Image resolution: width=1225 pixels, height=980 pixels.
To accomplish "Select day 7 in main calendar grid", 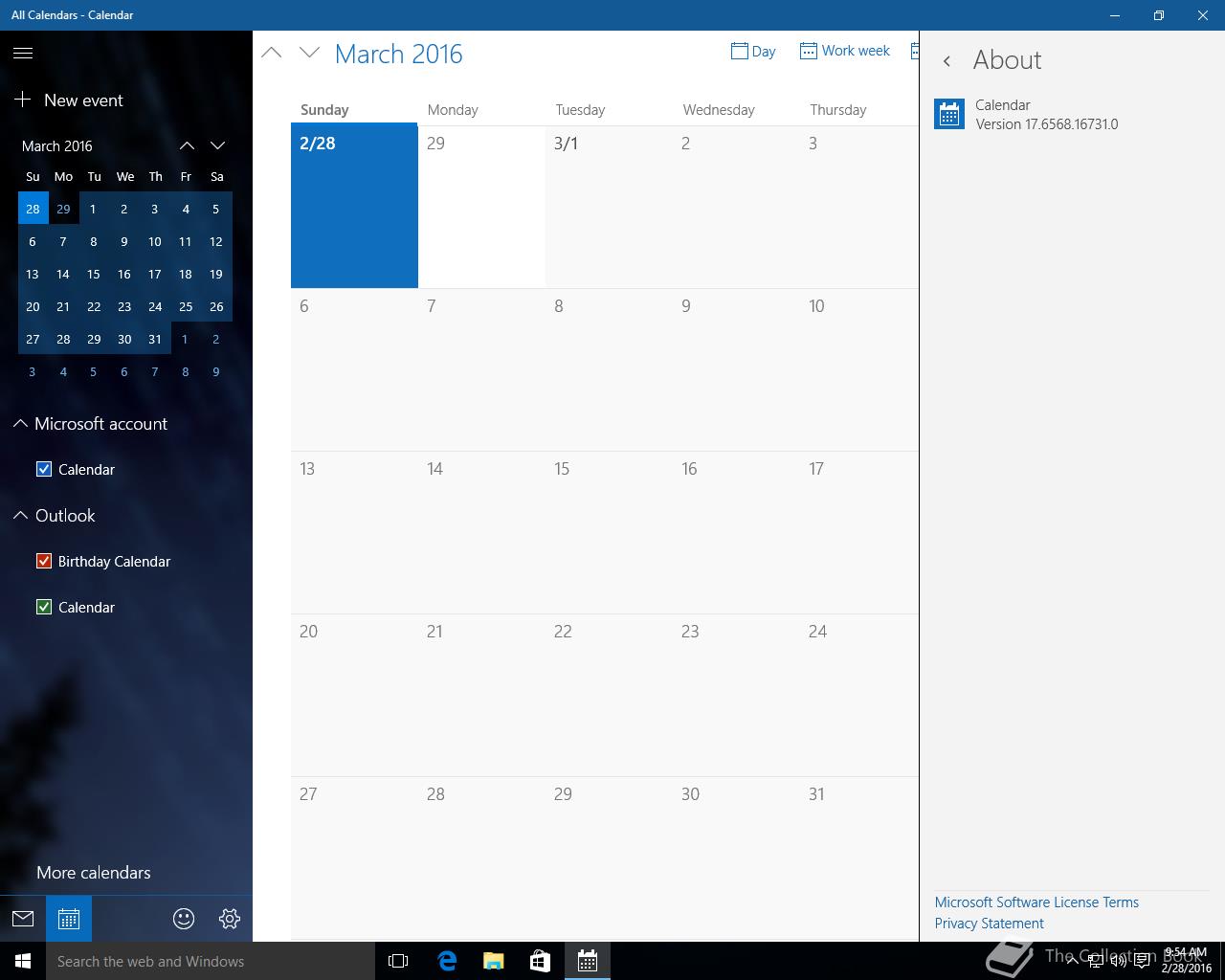I will pyautogui.click(x=481, y=369).
